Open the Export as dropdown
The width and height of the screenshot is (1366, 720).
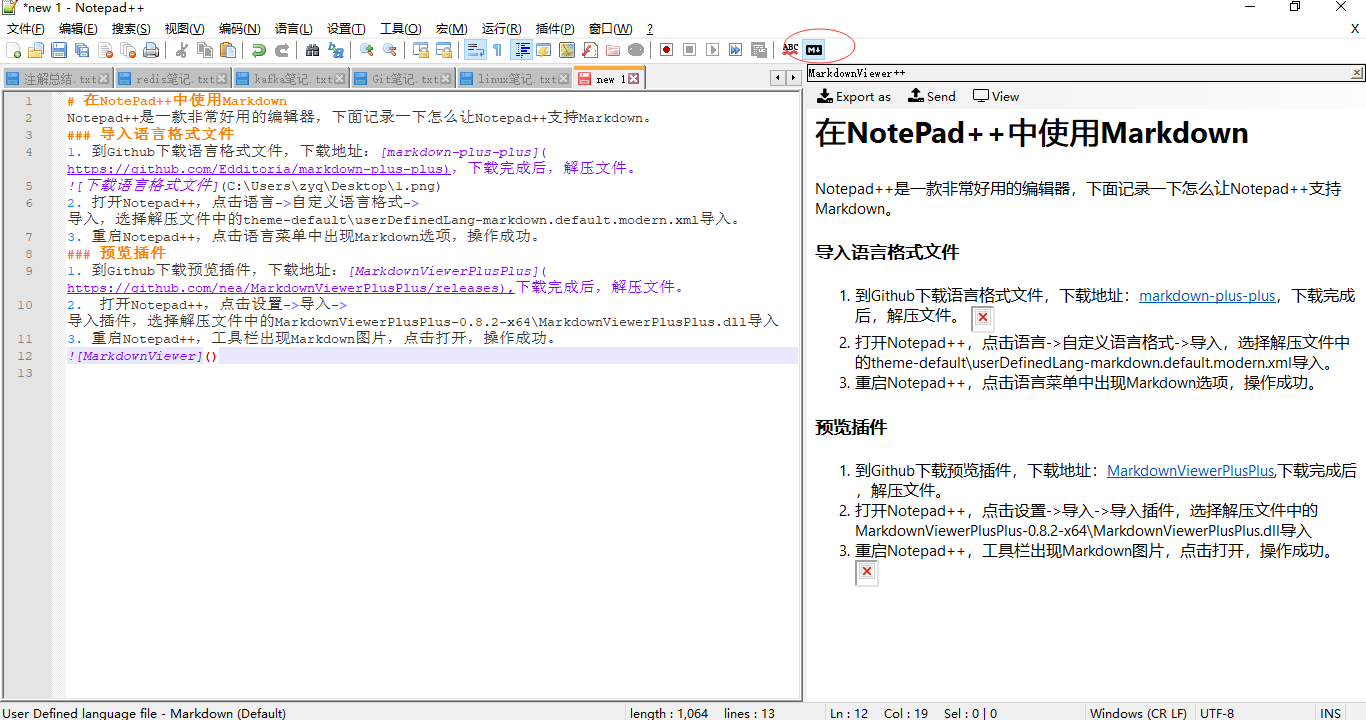tap(854, 96)
